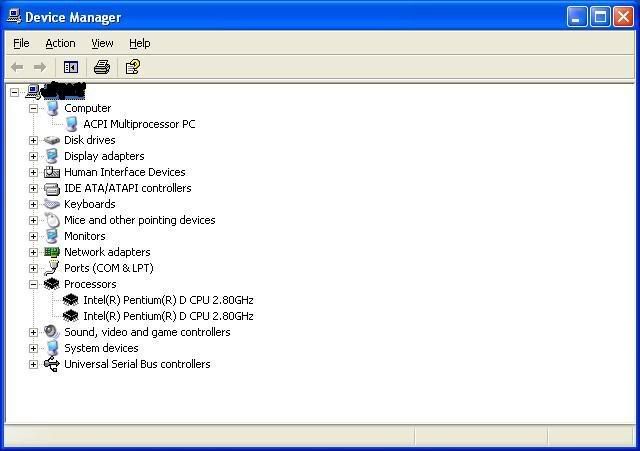Open the Properties help toolbar icon
This screenshot has width=640, height=451.
(133, 67)
